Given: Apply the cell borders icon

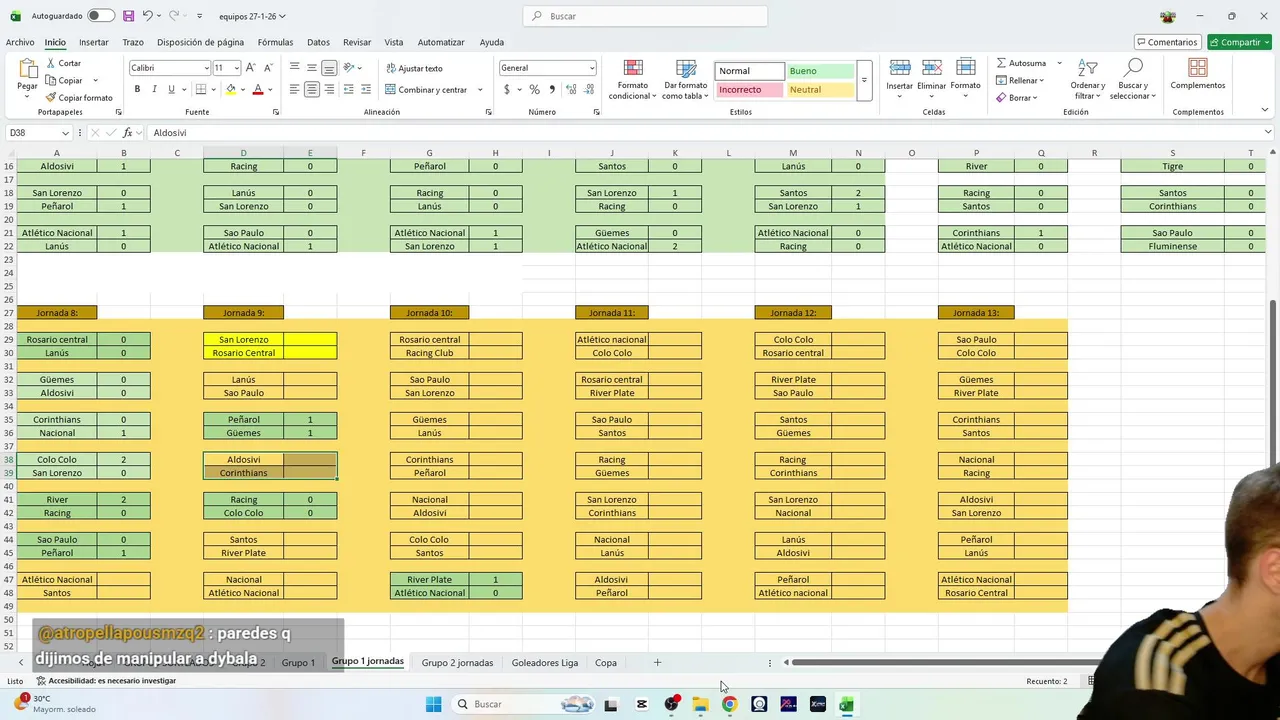Looking at the screenshot, I should [202, 89].
